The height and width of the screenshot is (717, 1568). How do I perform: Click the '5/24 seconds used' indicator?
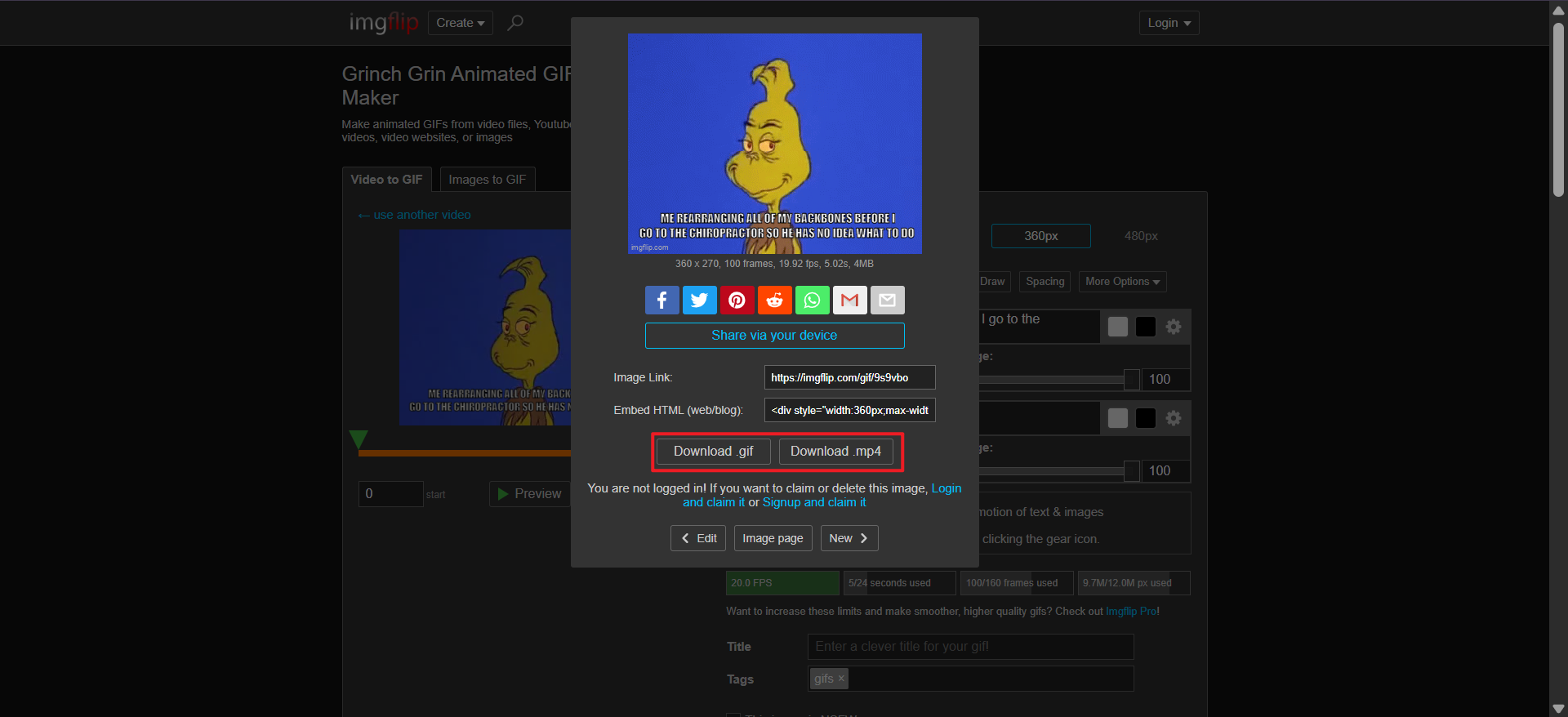[899, 583]
